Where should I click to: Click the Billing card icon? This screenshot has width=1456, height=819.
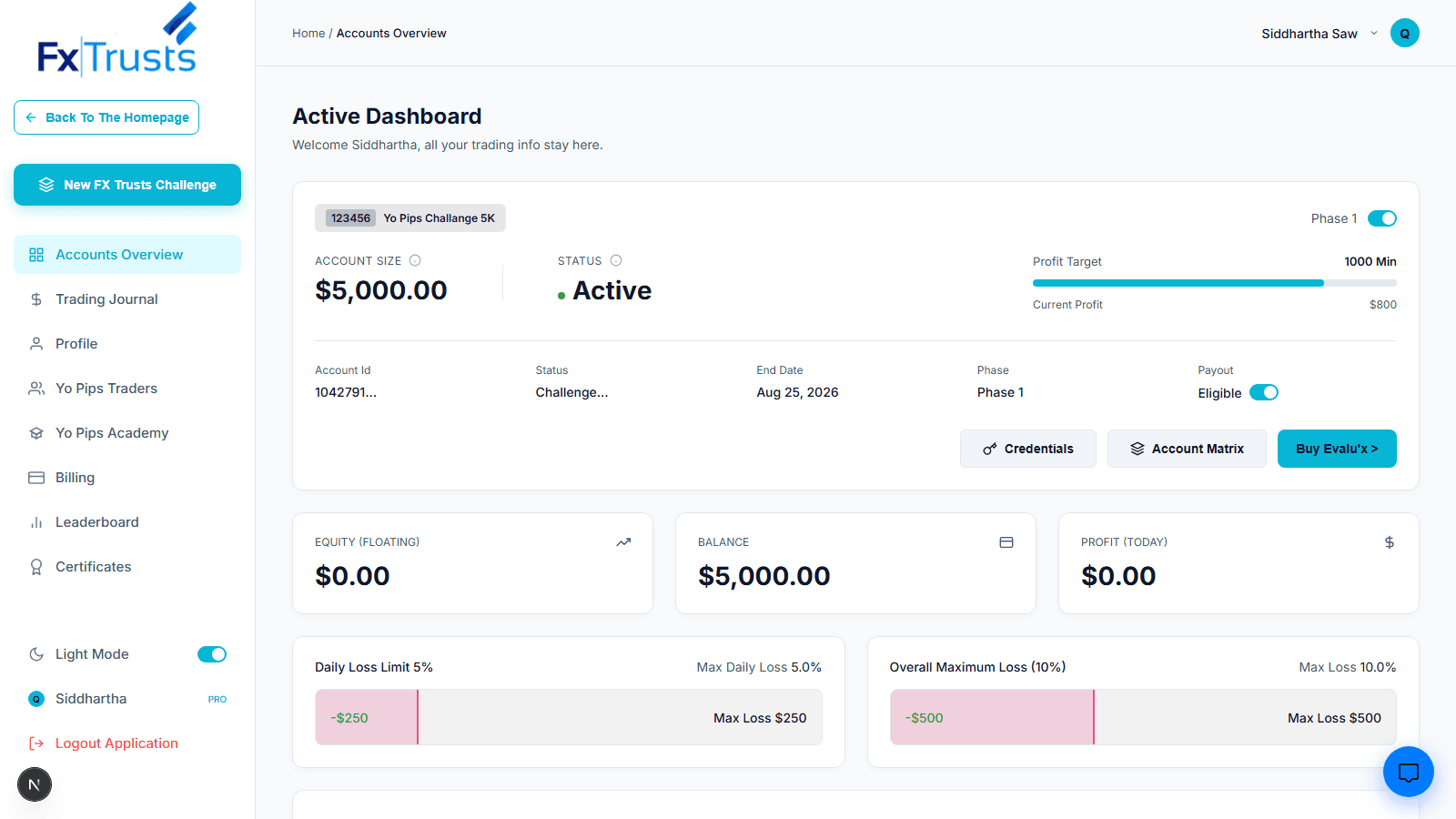(36, 477)
